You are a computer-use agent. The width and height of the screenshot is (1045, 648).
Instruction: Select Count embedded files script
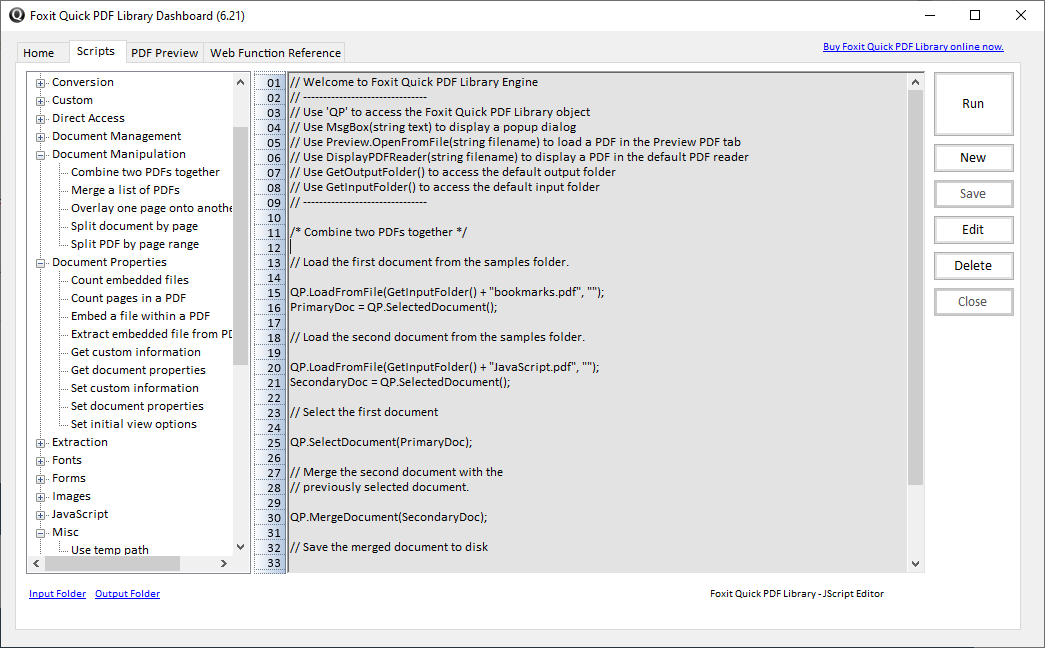pos(130,280)
